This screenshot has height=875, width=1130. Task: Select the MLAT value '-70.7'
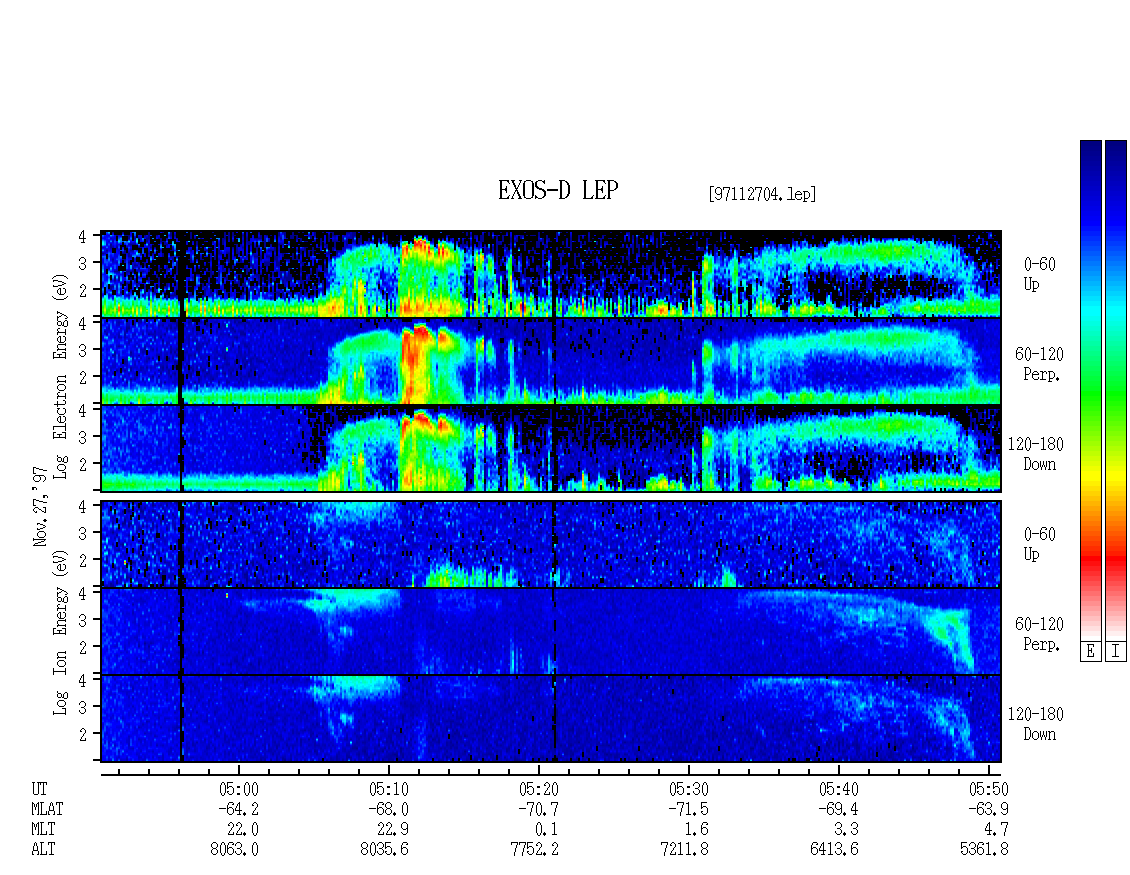pos(538,809)
